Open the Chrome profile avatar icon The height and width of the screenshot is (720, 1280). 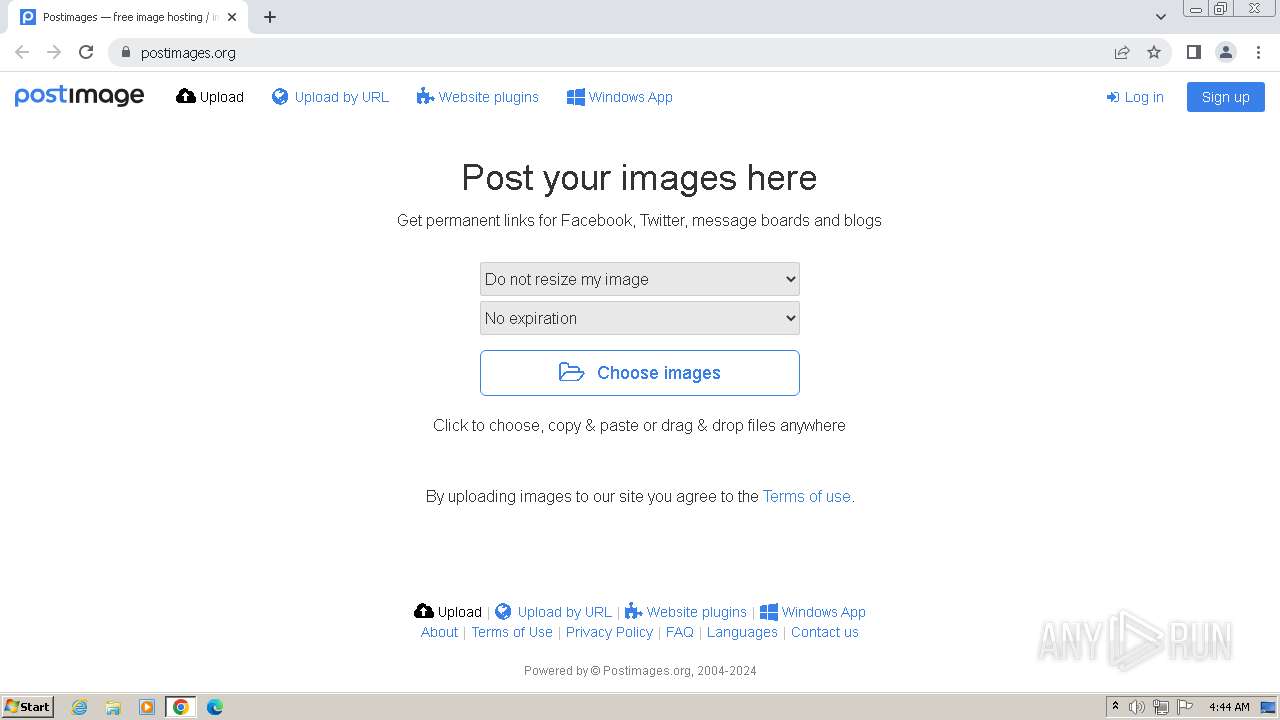(x=1225, y=52)
